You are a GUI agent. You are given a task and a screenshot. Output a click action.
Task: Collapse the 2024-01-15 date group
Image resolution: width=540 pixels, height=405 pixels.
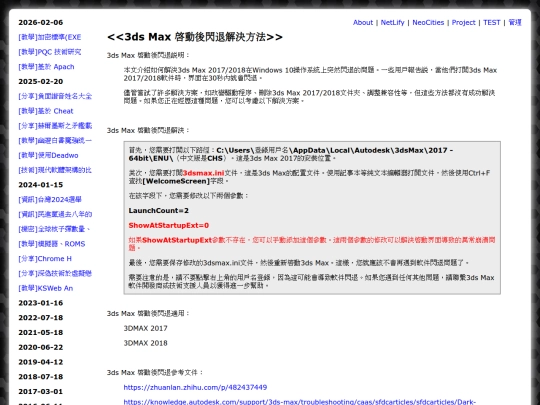point(41,185)
